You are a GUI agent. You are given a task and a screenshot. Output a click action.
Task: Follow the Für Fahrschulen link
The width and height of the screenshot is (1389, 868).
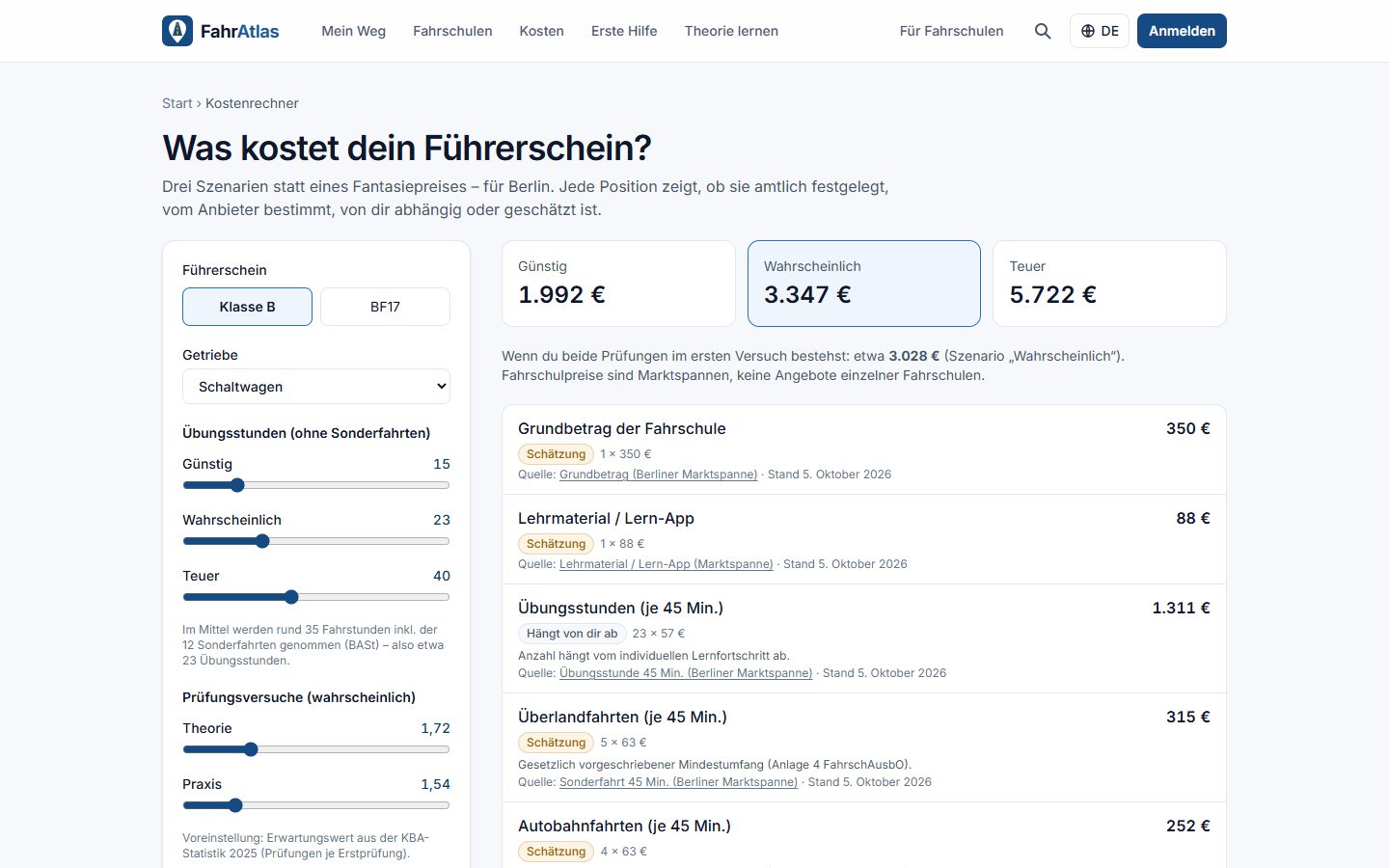(951, 31)
